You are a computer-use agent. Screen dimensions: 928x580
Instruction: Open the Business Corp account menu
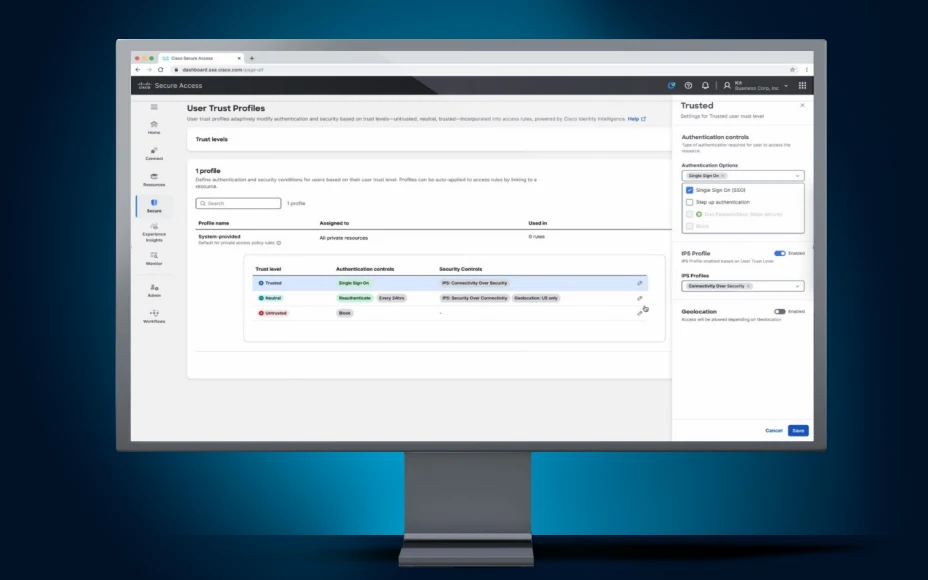tap(757, 86)
